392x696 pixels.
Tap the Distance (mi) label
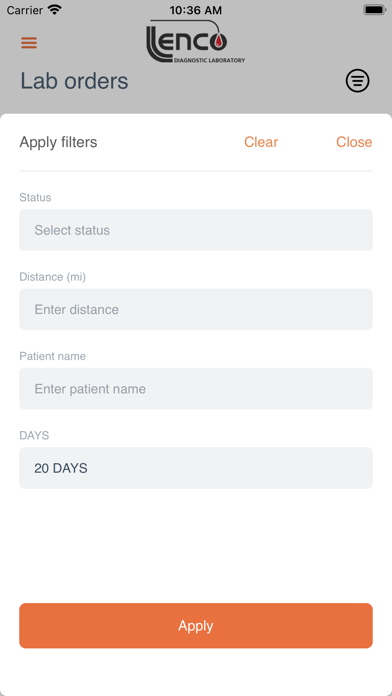coord(52,277)
